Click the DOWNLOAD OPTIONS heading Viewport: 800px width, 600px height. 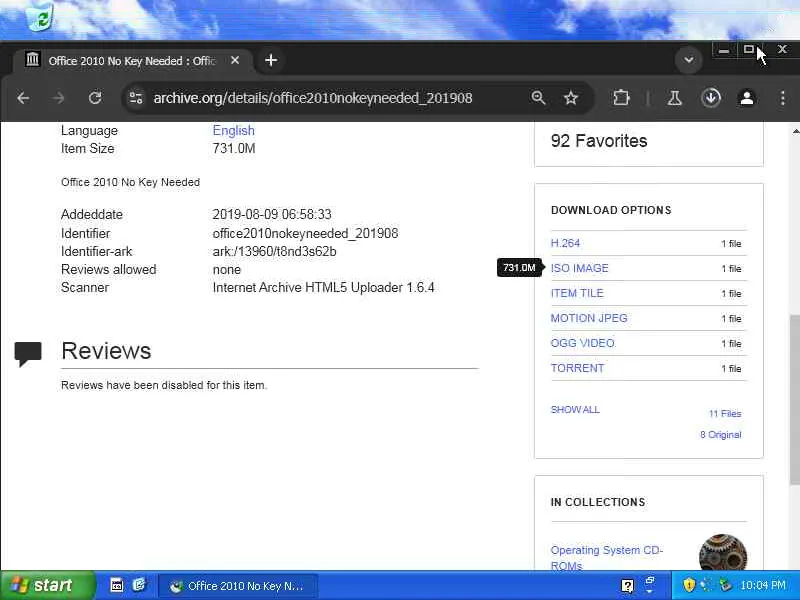tap(611, 210)
